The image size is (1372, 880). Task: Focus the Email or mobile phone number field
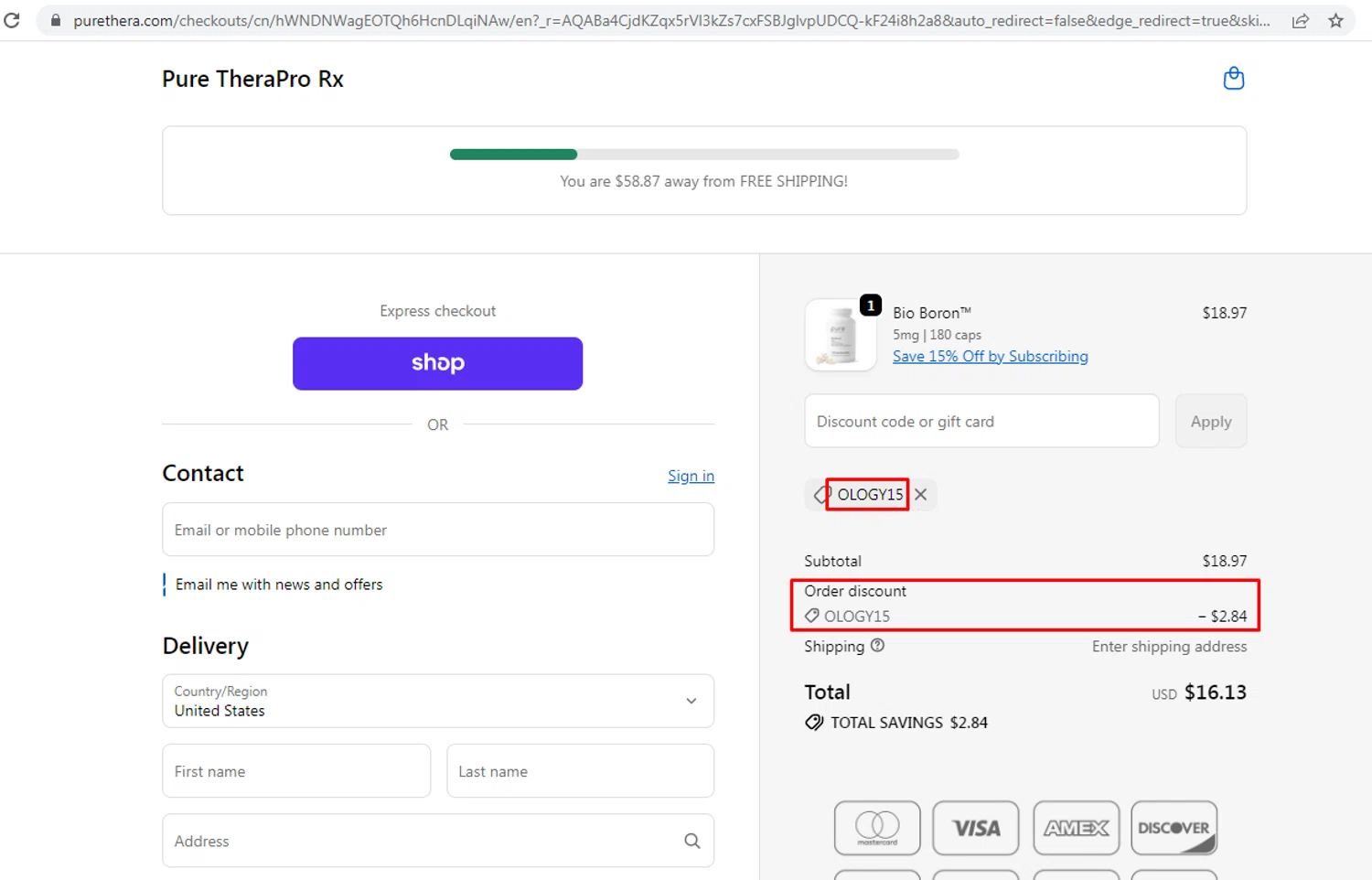point(438,530)
